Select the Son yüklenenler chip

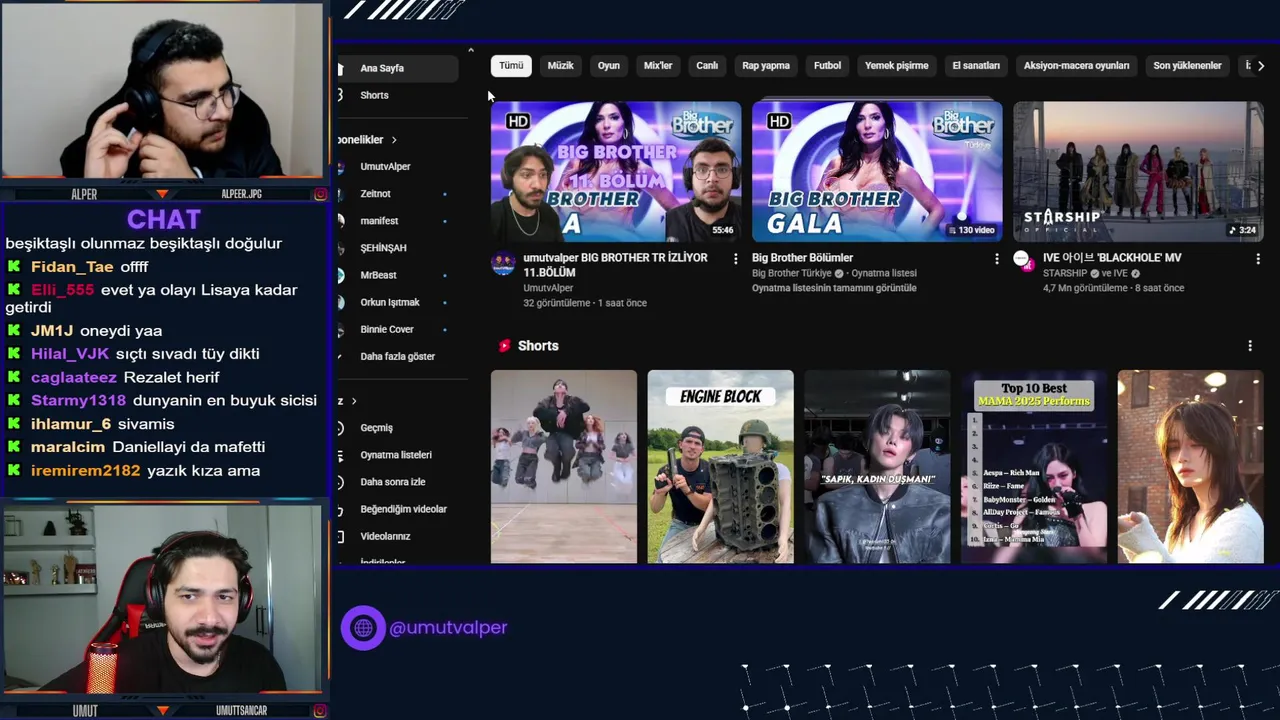[1187, 66]
